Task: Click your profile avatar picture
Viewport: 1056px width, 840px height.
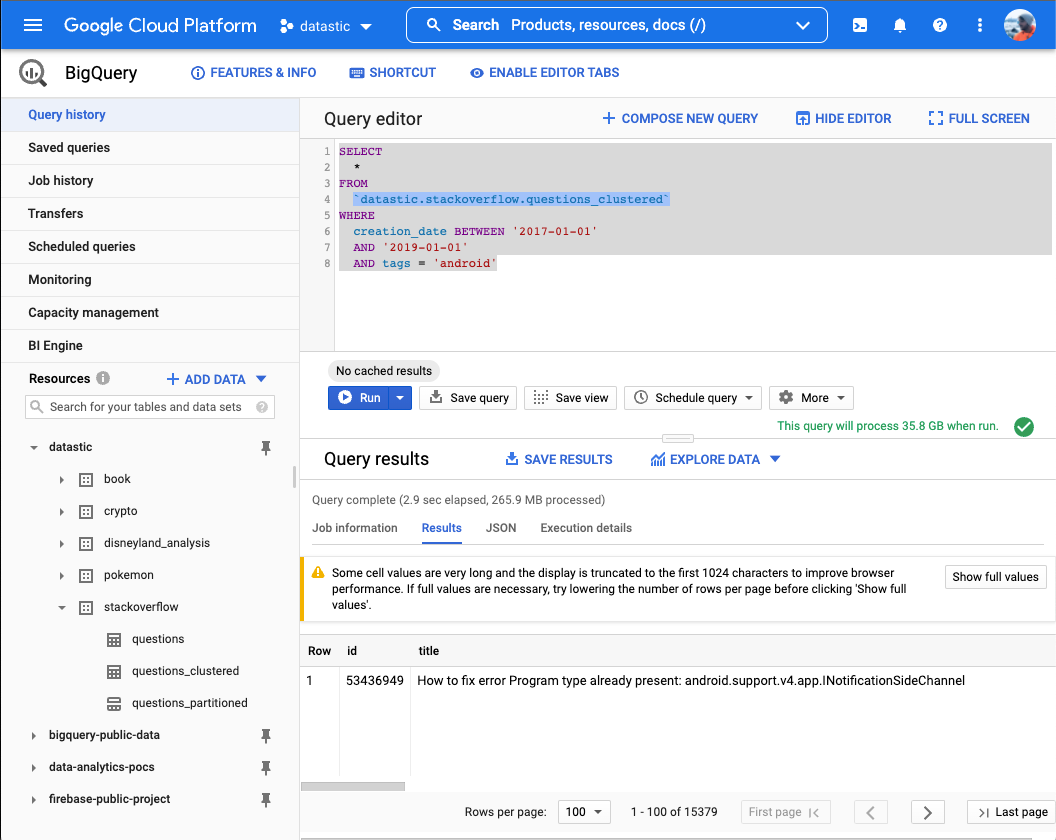Action: [x=1019, y=25]
